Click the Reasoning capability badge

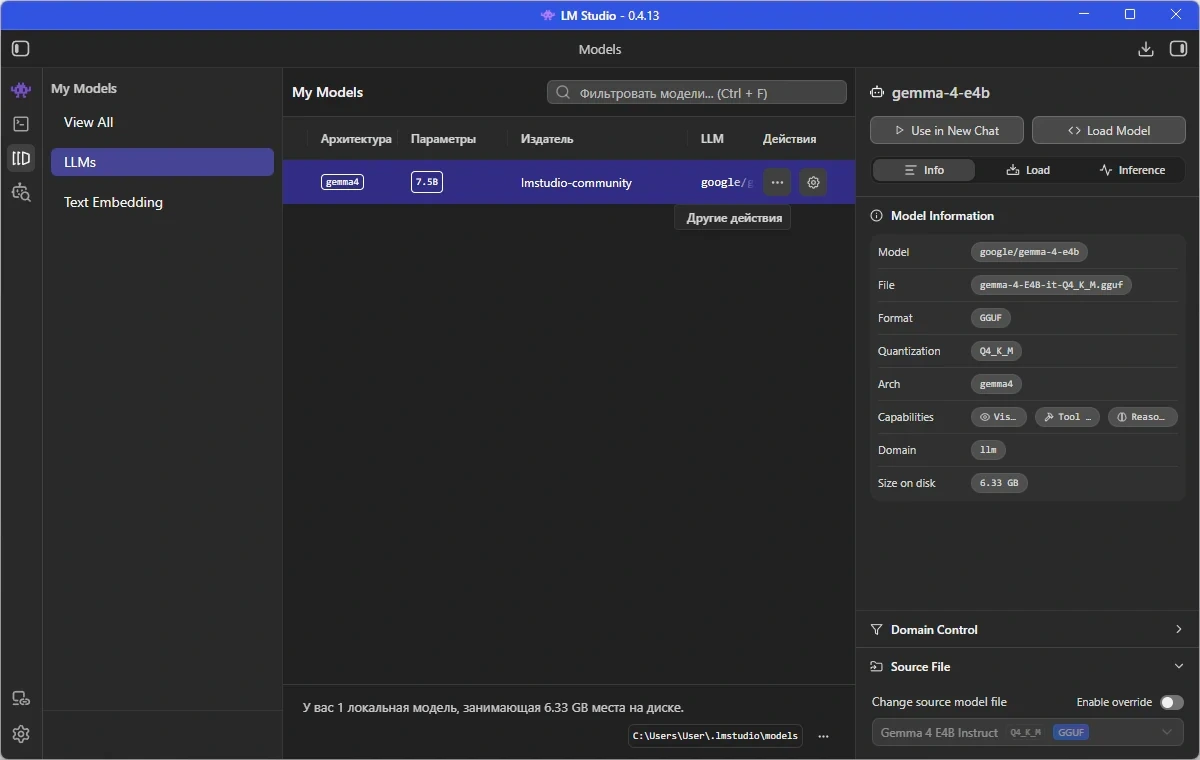(x=1143, y=417)
